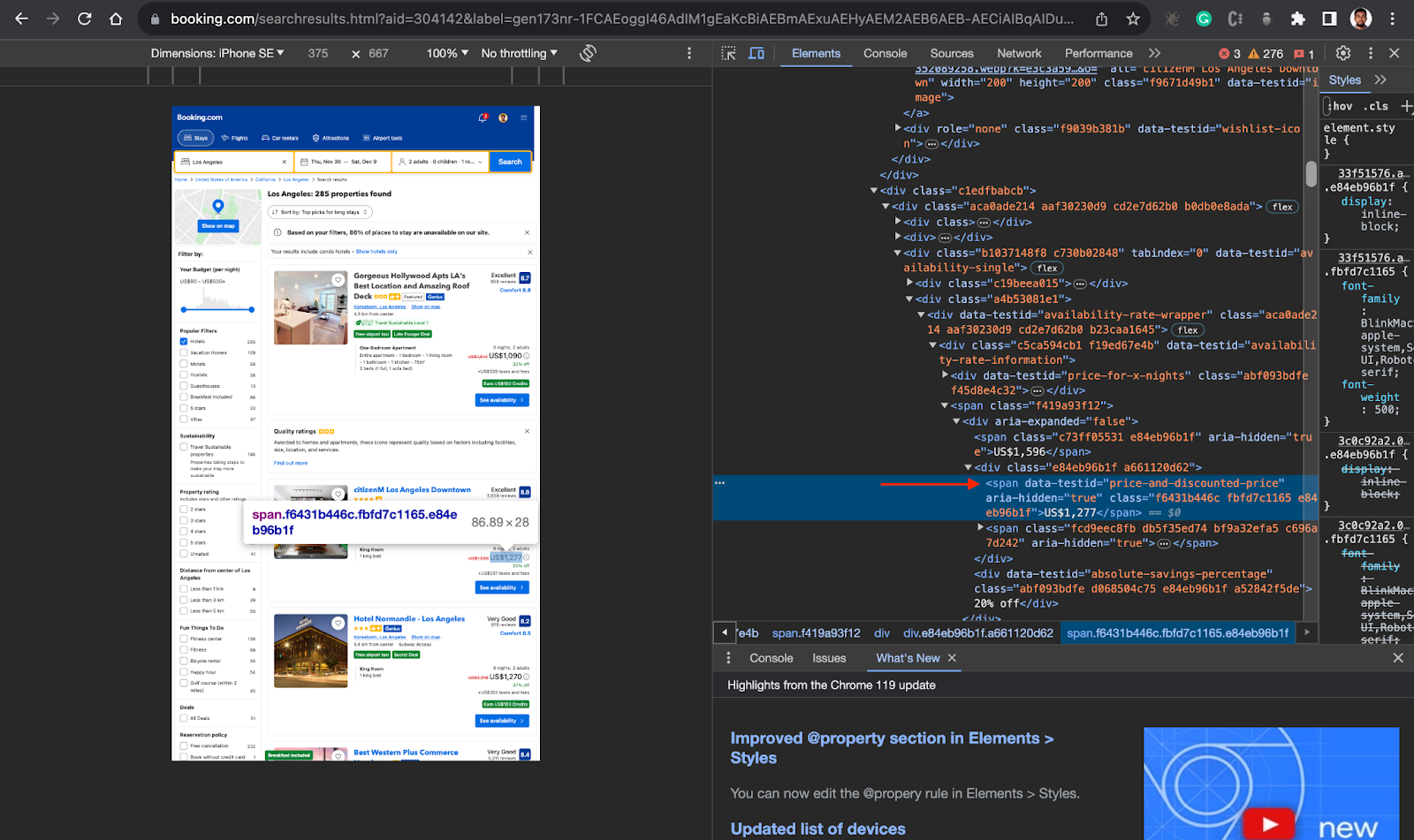
Task: Click the 276 warnings badge
Action: [x=1266, y=53]
